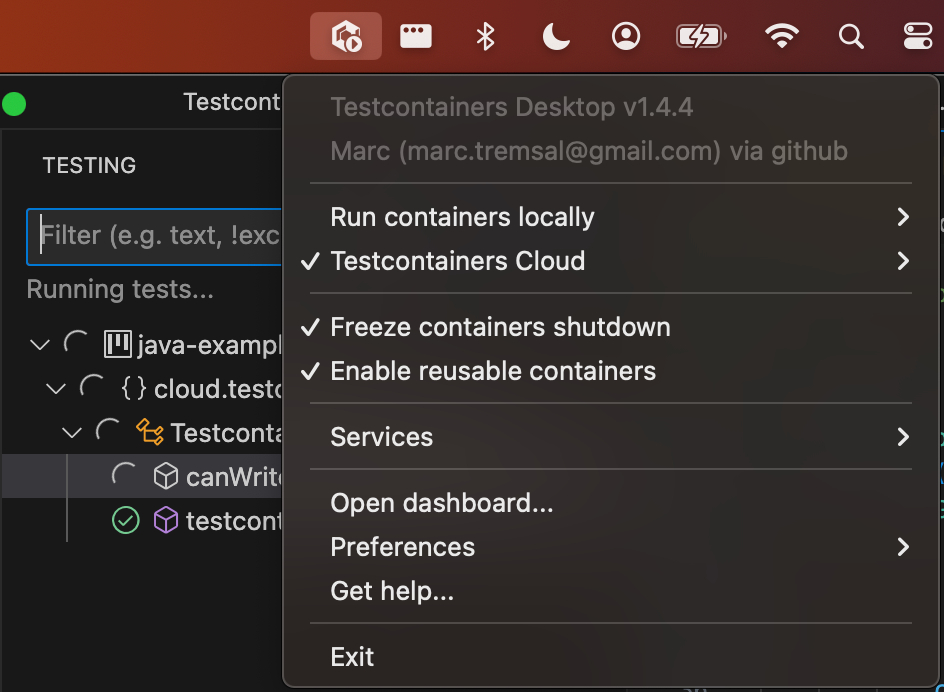Click the Testcont window title text
The height and width of the screenshot is (692, 944).
point(232,102)
